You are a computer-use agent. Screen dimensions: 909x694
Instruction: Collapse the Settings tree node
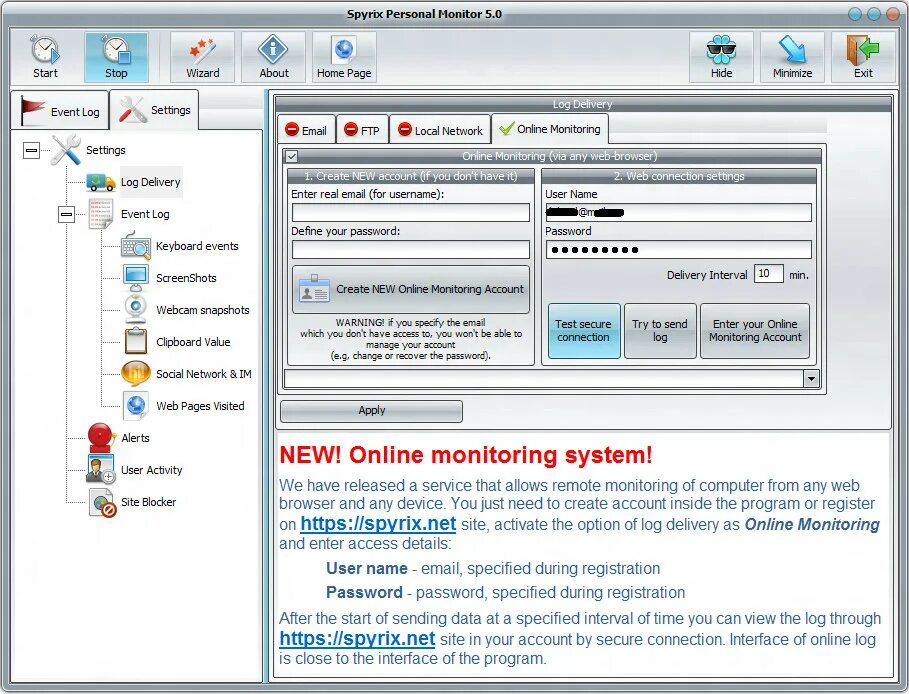(x=31, y=150)
